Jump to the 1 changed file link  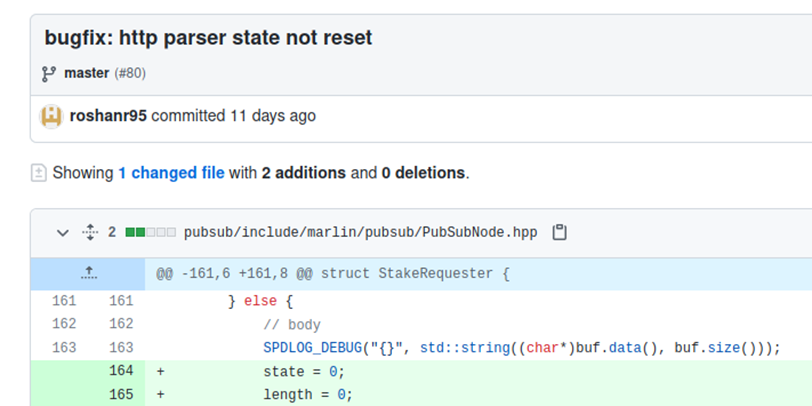171,172
